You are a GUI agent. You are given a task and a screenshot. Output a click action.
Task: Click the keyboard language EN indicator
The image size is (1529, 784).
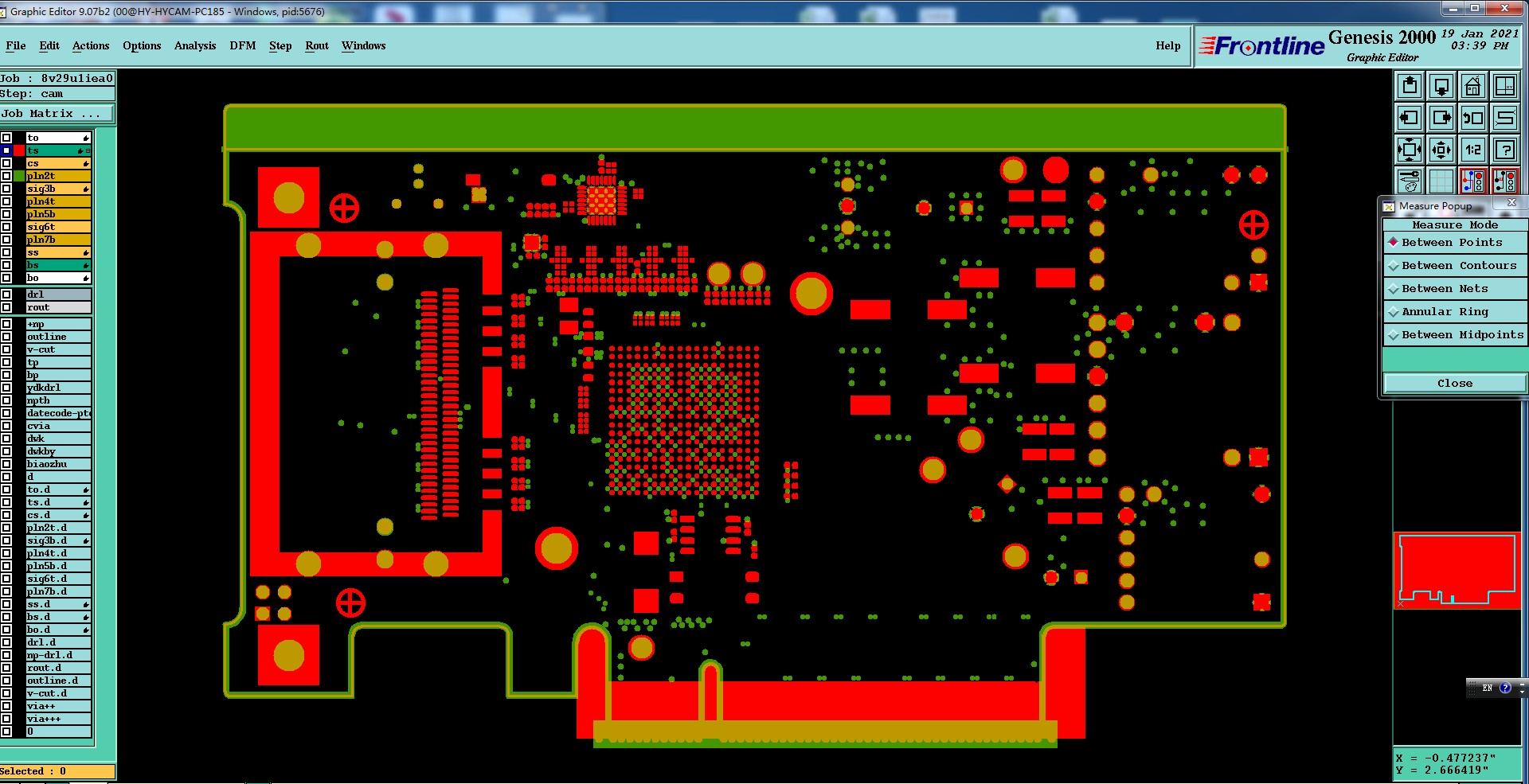click(x=1487, y=688)
